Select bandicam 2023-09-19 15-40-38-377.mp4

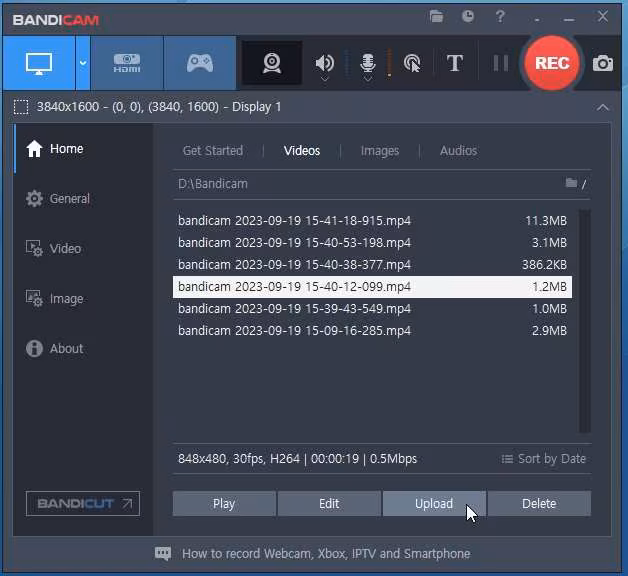pos(372,265)
